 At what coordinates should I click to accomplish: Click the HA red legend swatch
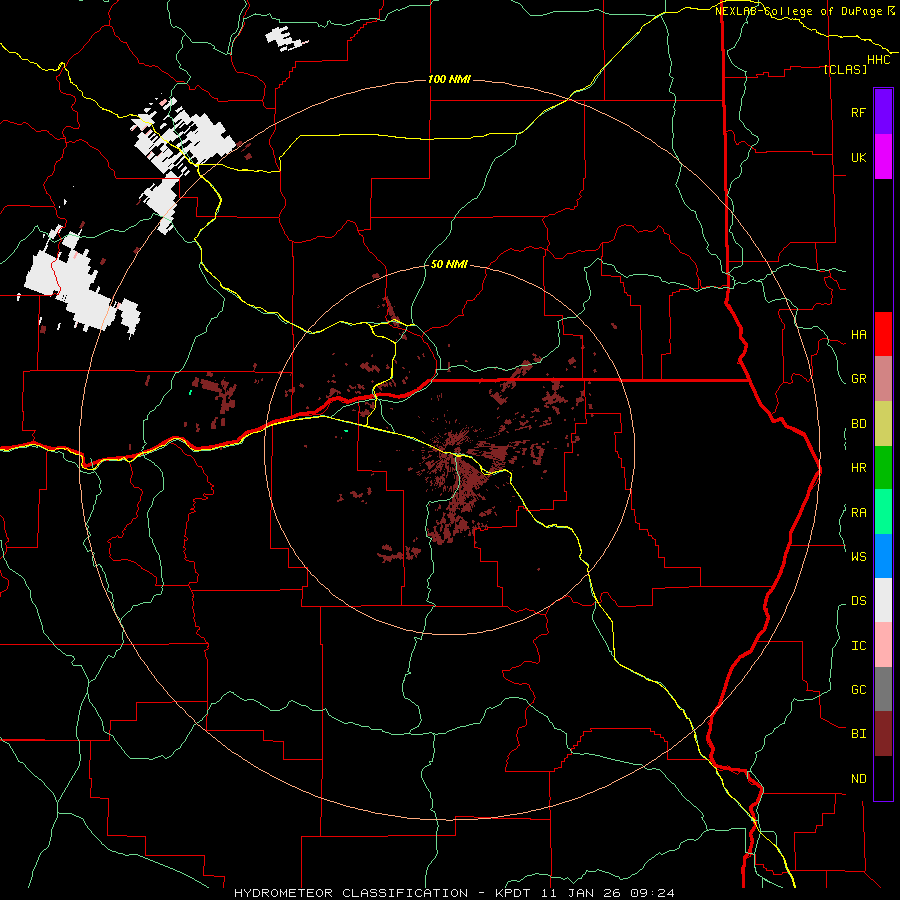(x=883, y=334)
